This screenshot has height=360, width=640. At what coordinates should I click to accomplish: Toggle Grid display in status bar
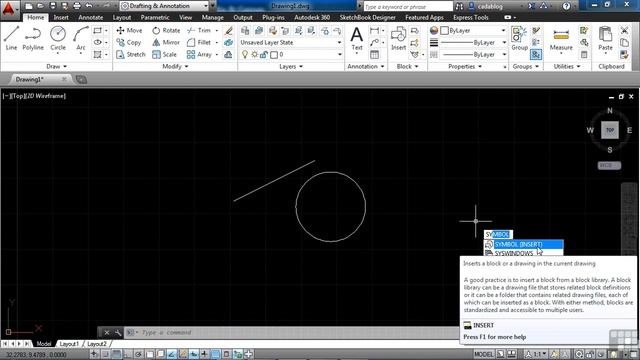coord(116,354)
